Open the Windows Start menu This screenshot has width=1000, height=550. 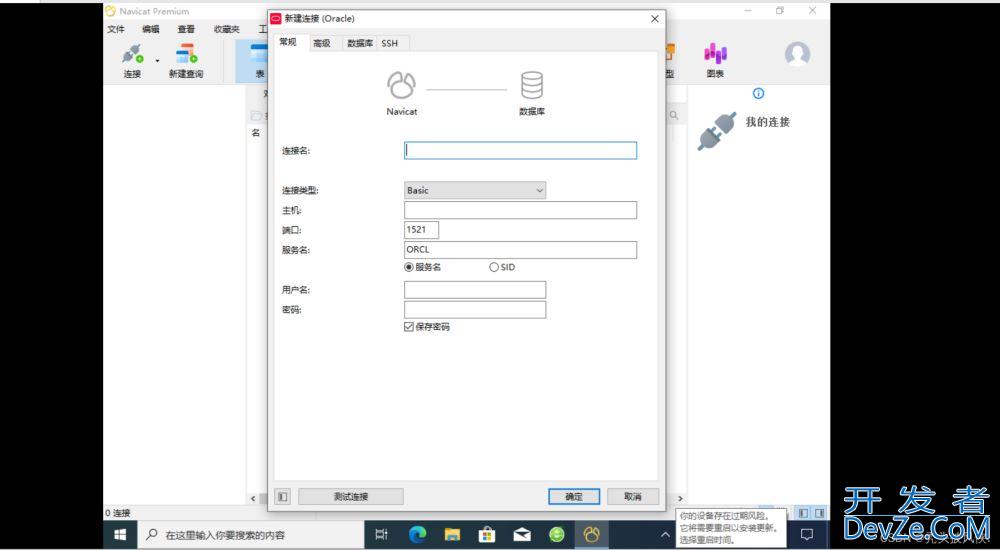pyautogui.click(x=120, y=535)
